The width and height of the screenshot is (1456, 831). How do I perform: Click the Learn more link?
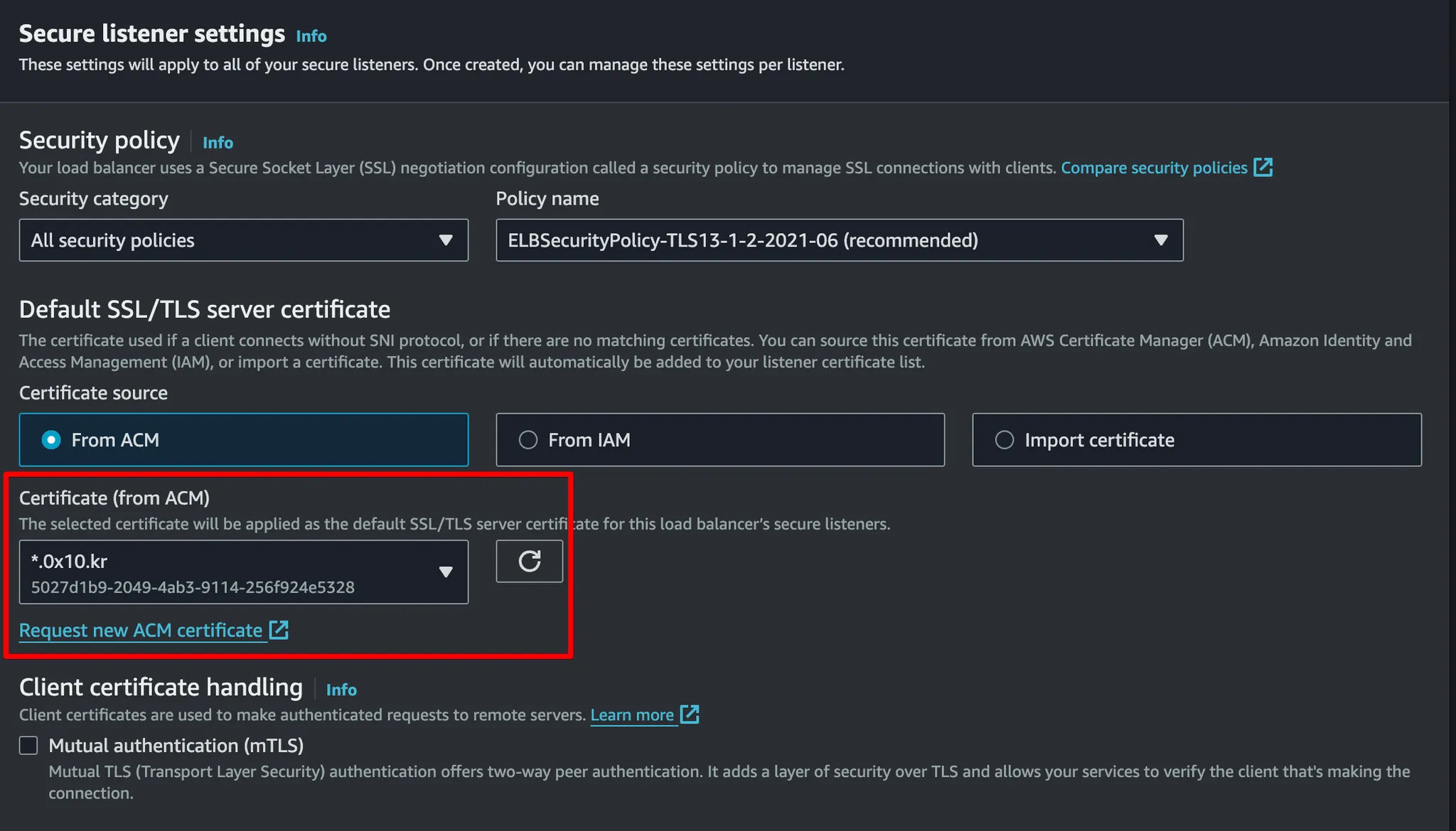pyautogui.click(x=632, y=714)
